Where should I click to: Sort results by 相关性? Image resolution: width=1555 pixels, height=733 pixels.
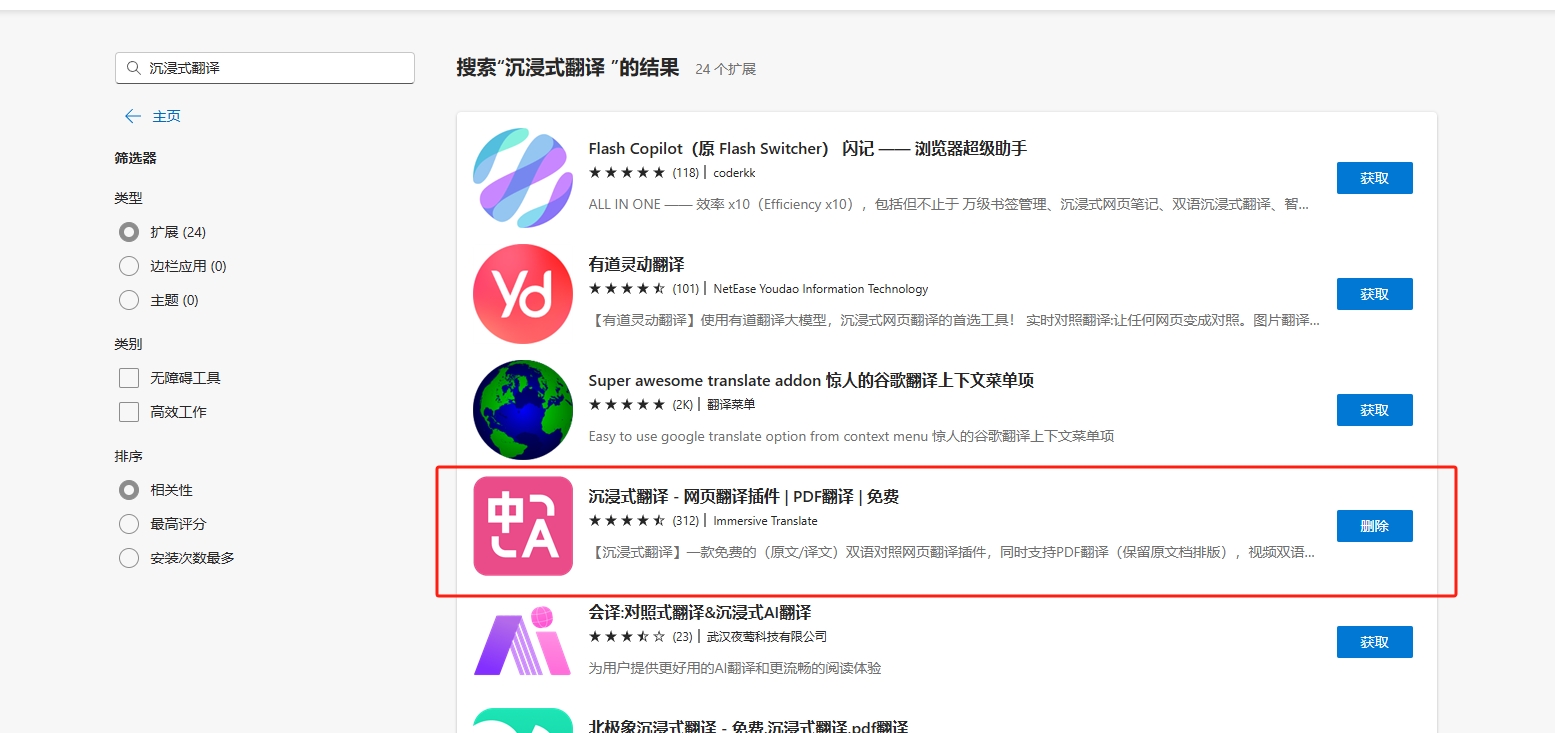click(129, 490)
